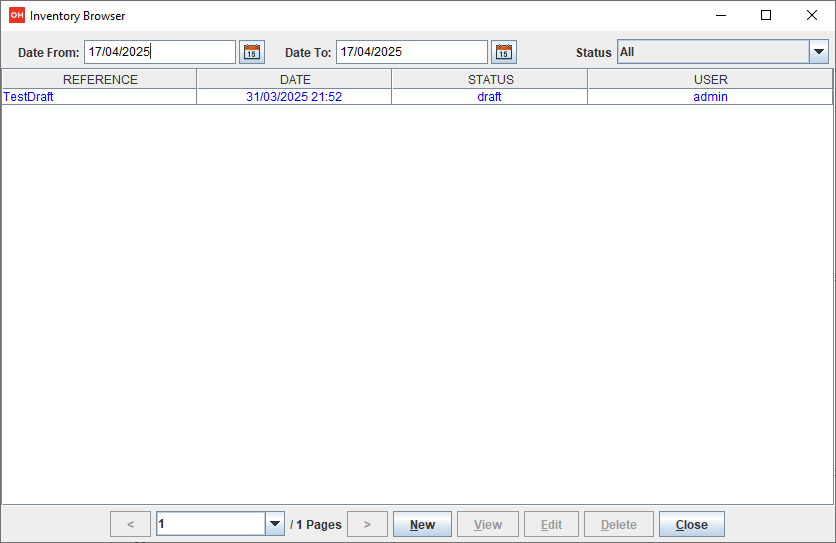The height and width of the screenshot is (543, 836).
Task: Click the Edit button
Action: tap(551, 524)
